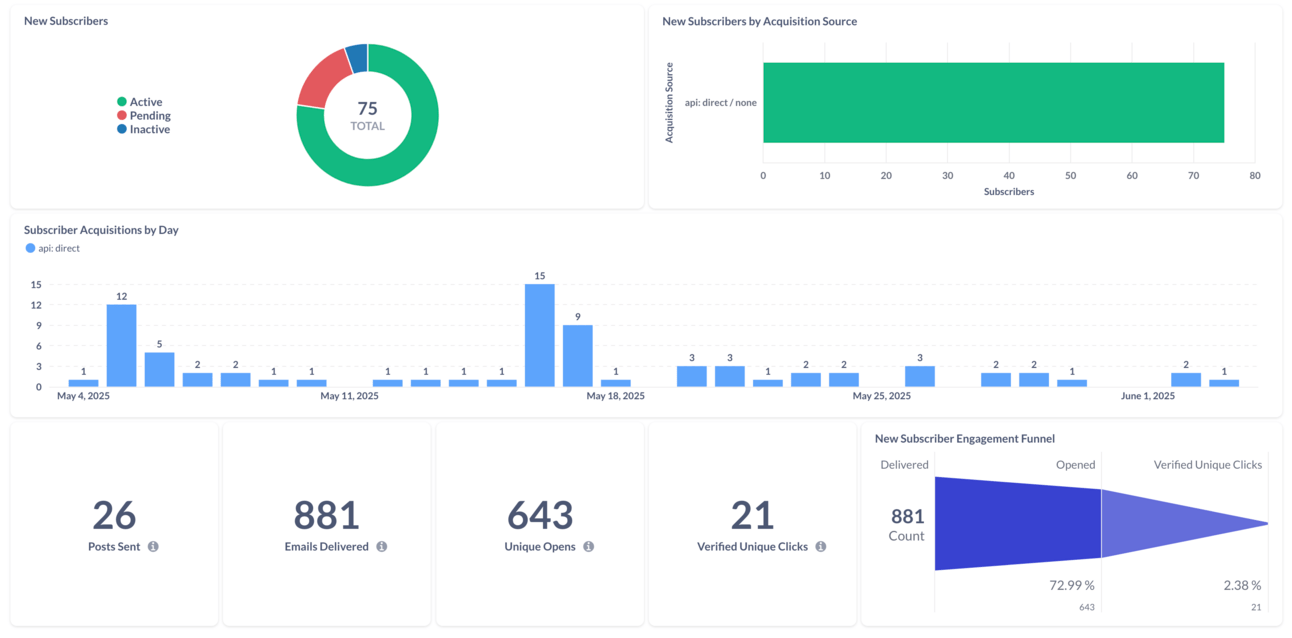The width and height of the screenshot is (1292, 638).
Task: Click the daily bar labeled 9
Action: [578, 356]
